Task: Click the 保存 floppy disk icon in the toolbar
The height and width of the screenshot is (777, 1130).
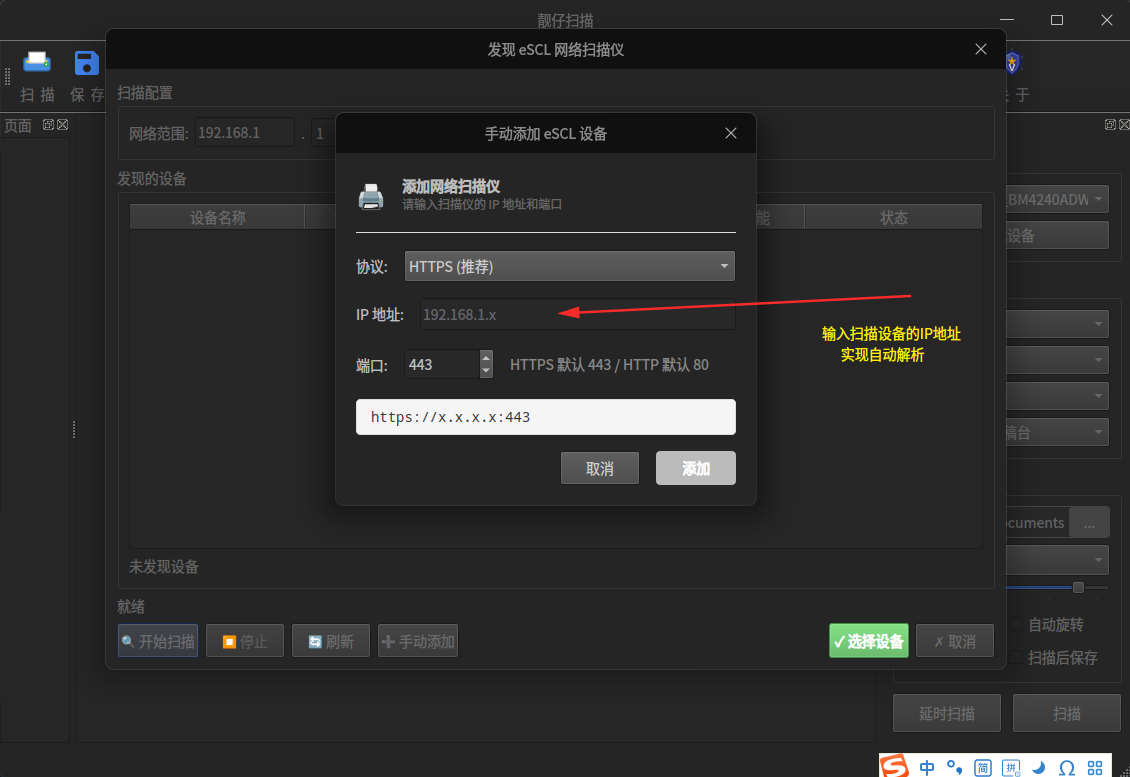Action: coord(86,63)
